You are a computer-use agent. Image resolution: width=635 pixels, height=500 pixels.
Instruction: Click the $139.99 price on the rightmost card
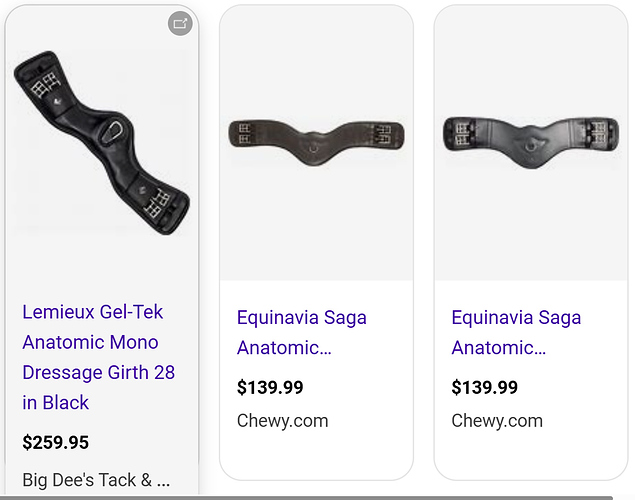[x=485, y=387]
